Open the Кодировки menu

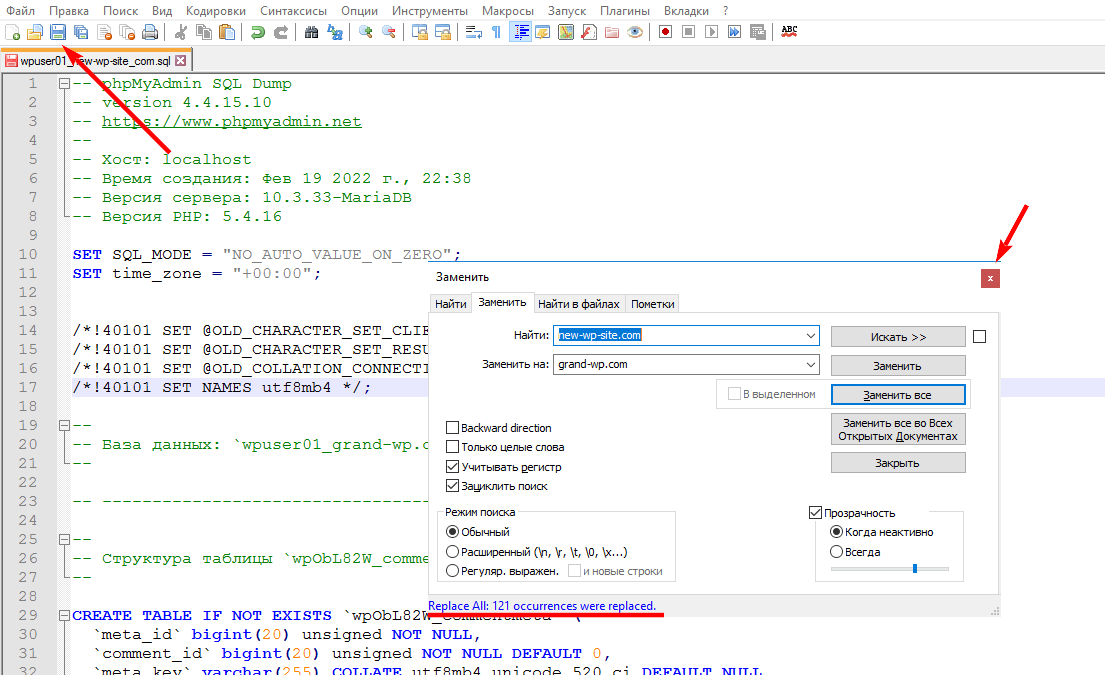coord(215,10)
